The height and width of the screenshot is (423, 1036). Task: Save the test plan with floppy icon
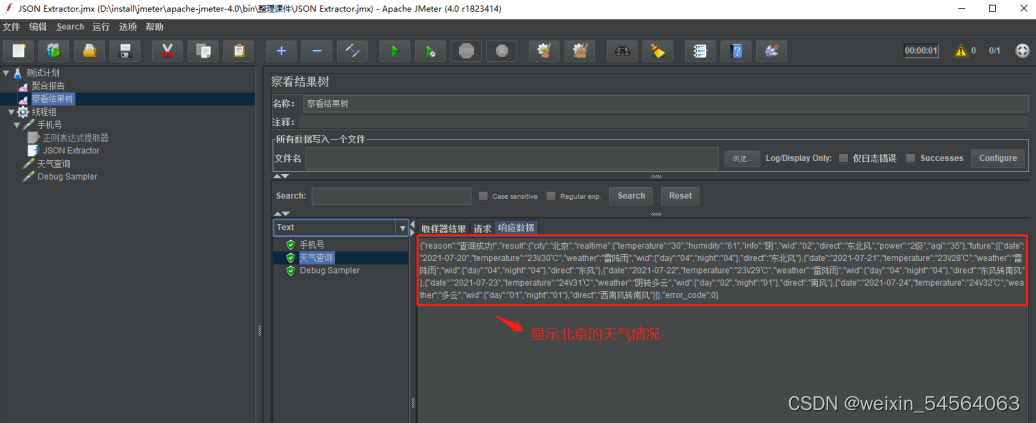[x=125, y=51]
